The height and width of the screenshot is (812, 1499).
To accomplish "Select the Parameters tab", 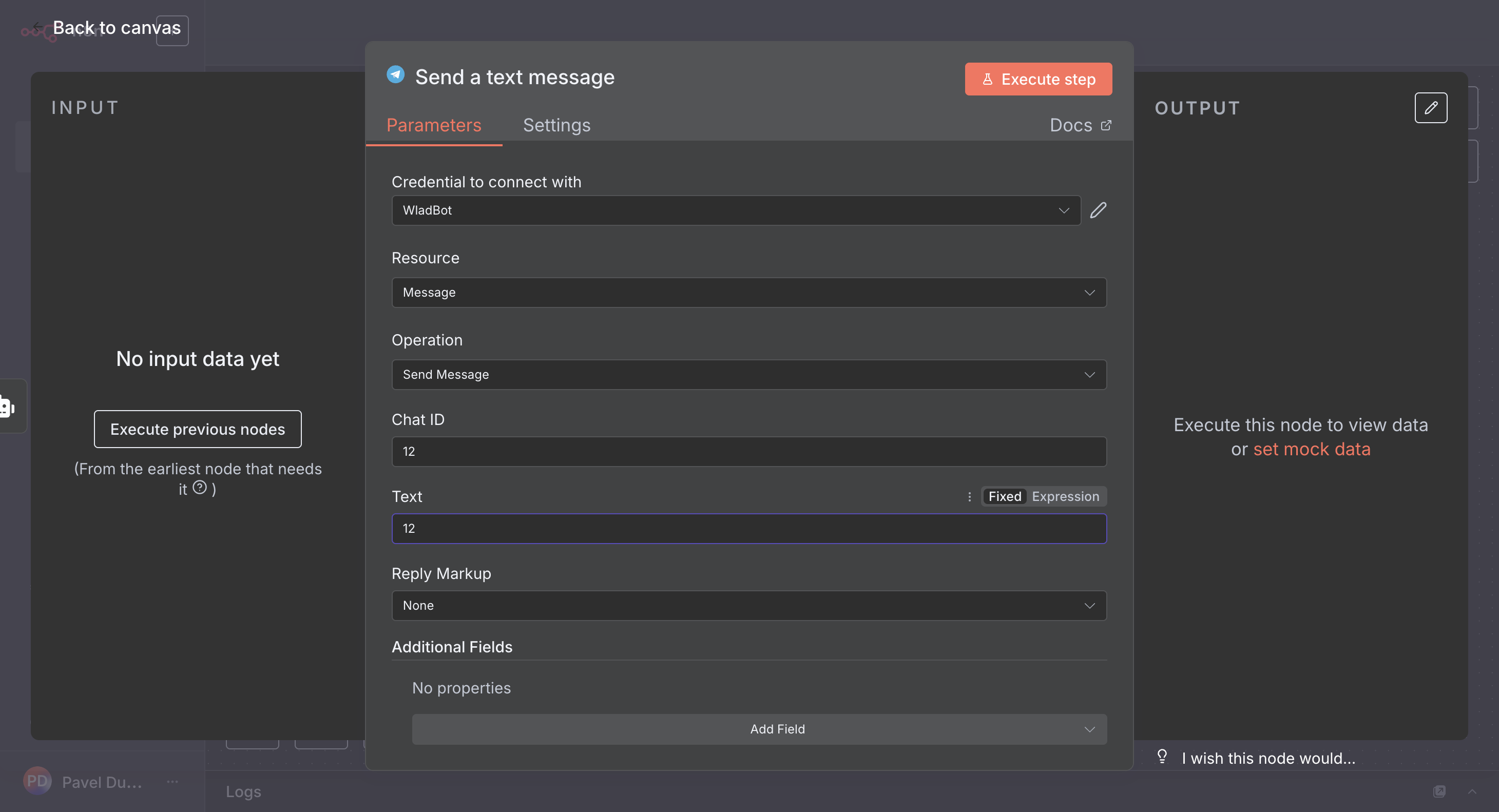I will 433,125.
